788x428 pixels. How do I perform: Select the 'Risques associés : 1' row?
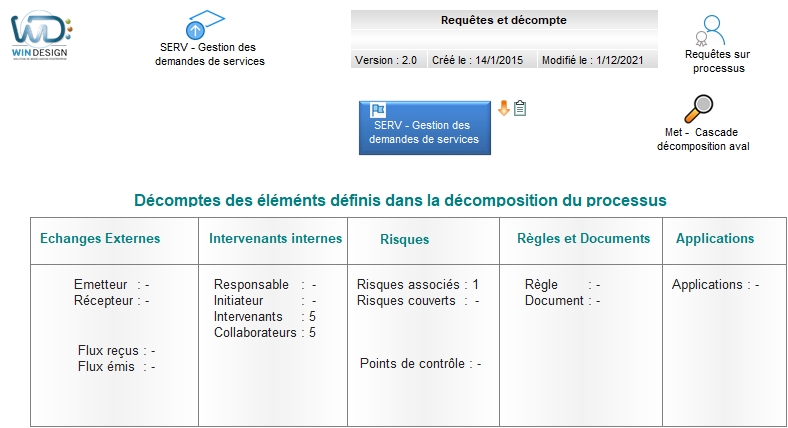click(x=418, y=284)
